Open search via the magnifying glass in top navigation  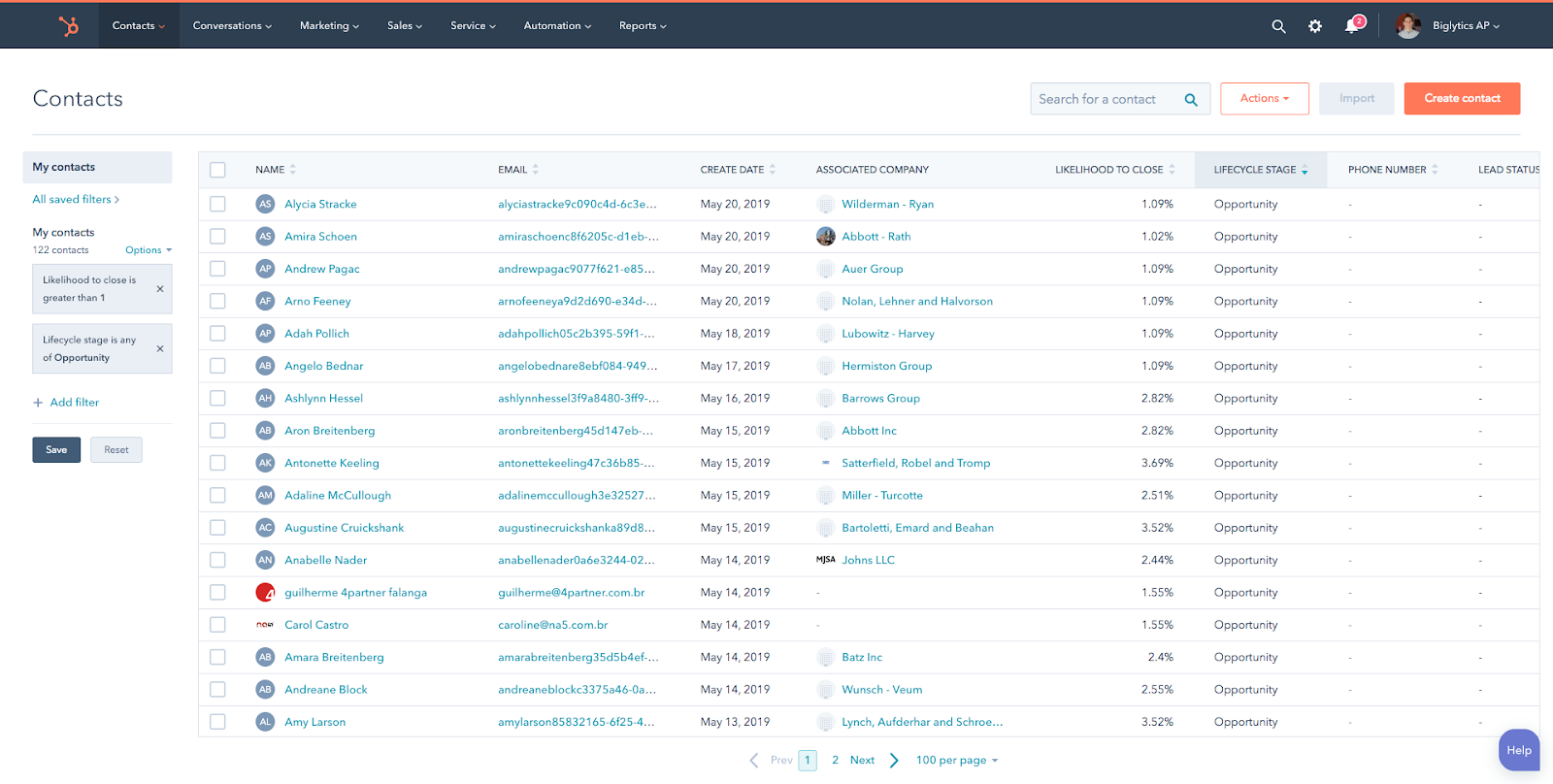(1278, 26)
